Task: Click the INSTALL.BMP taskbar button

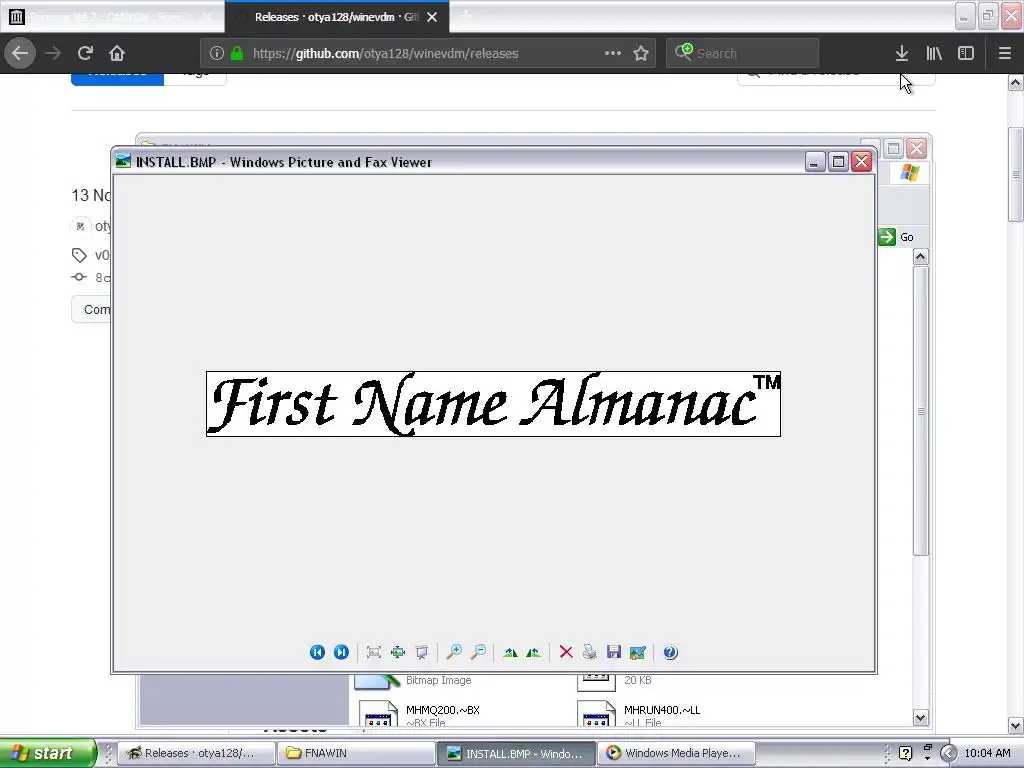Action: click(x=517, y=753)
